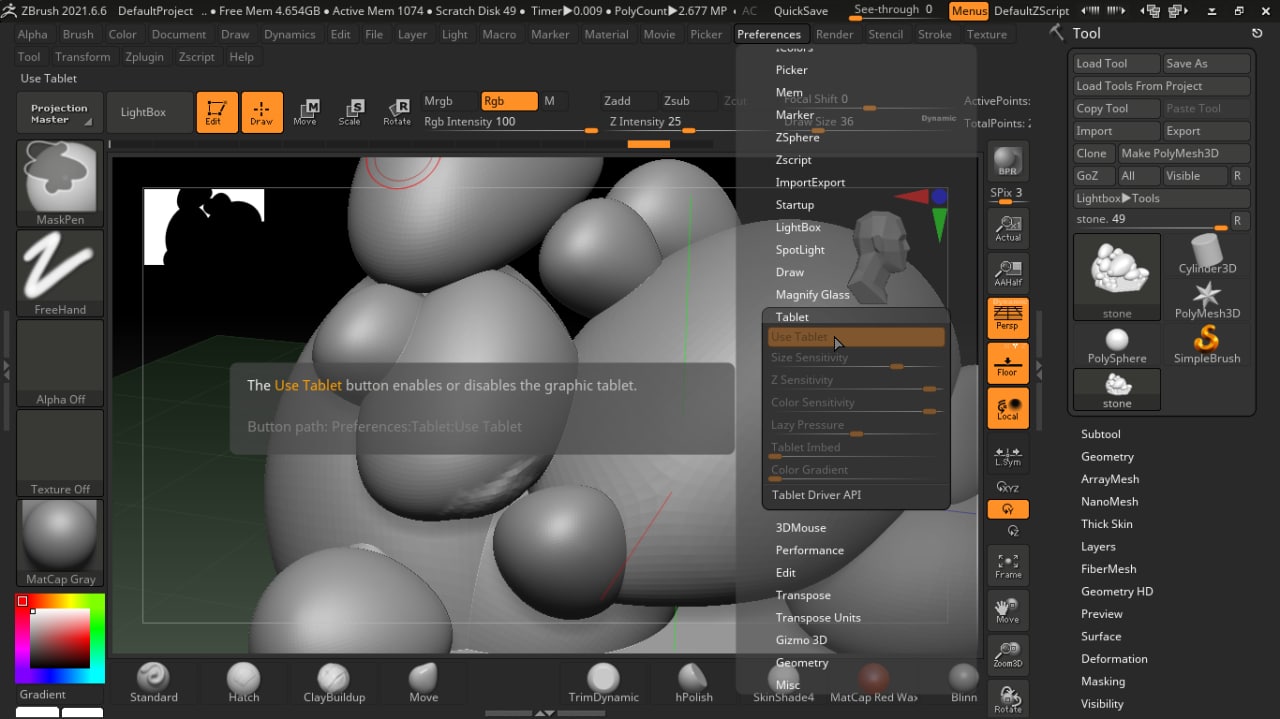Activate the Scale transform icon
The image size is (1280, 719).
tap(350, 112)
